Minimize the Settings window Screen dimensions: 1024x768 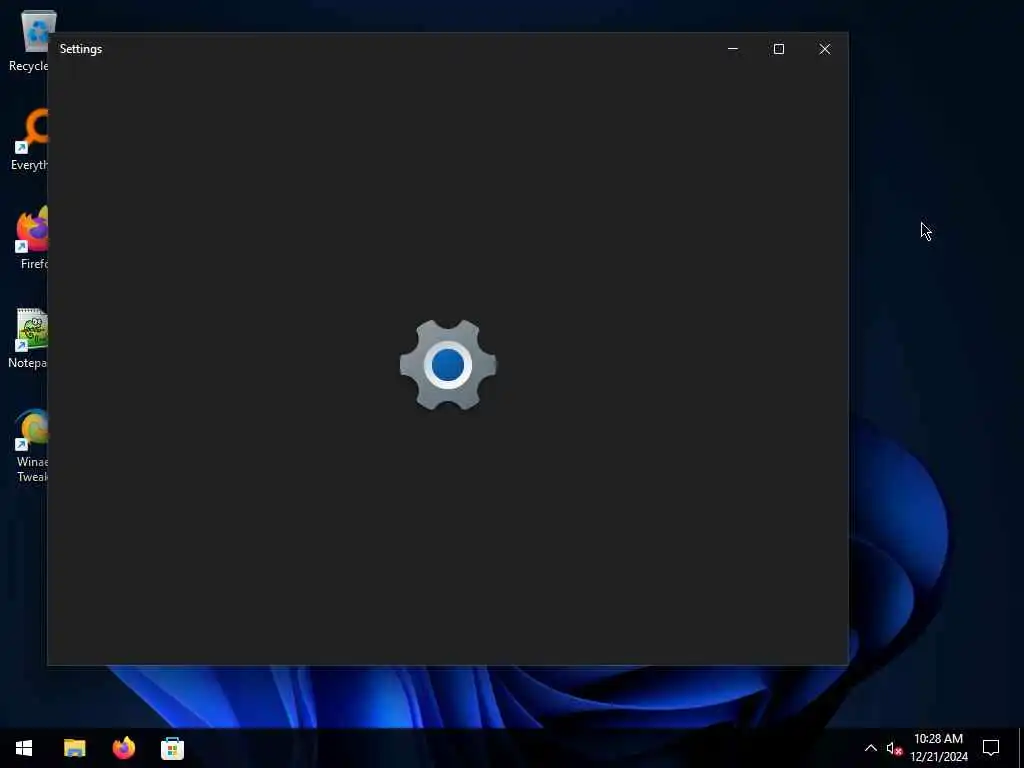(733, 49)
